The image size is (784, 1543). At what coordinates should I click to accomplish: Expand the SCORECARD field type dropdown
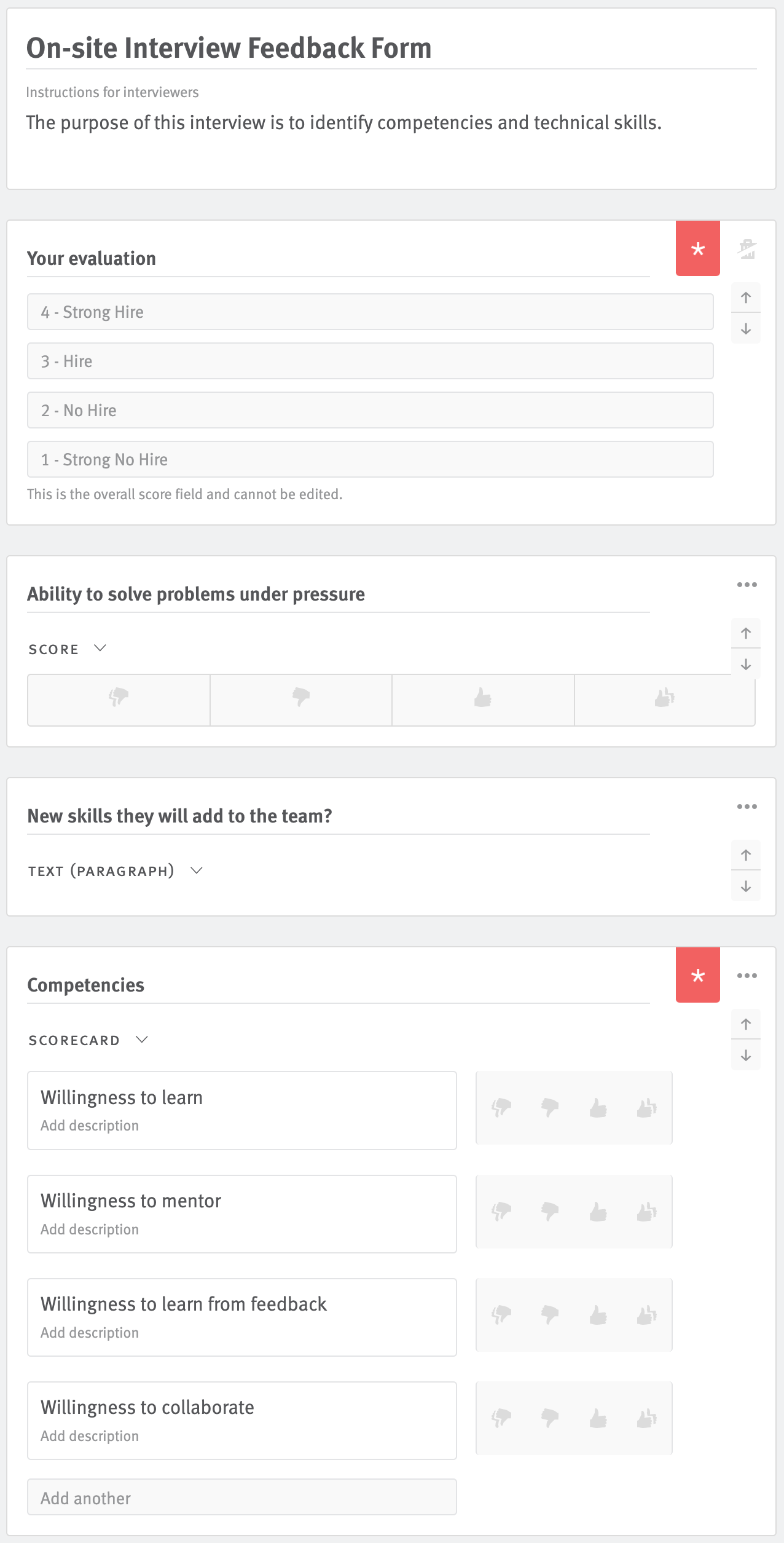click(x=88, y=1040)
